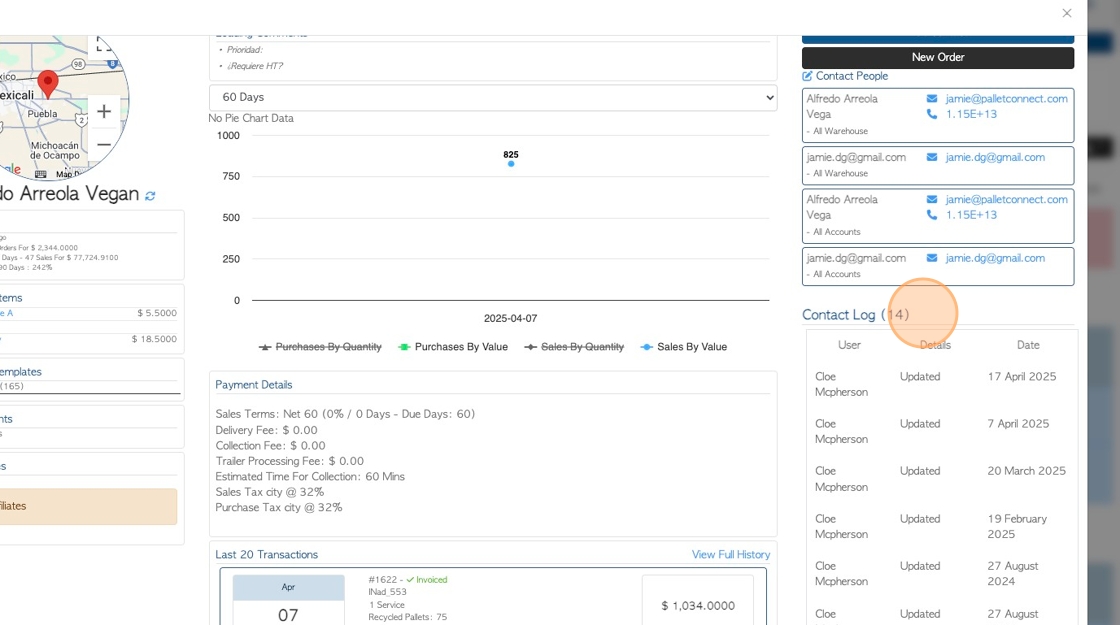1120x625 pixels.
Task: Click the 825 data point on chart
Action: pos(511,164)
